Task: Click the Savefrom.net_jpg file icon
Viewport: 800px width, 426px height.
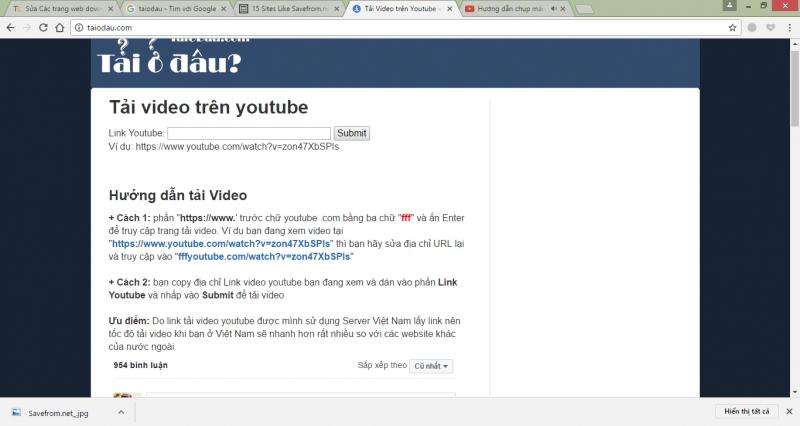Action: click(14, 412)
